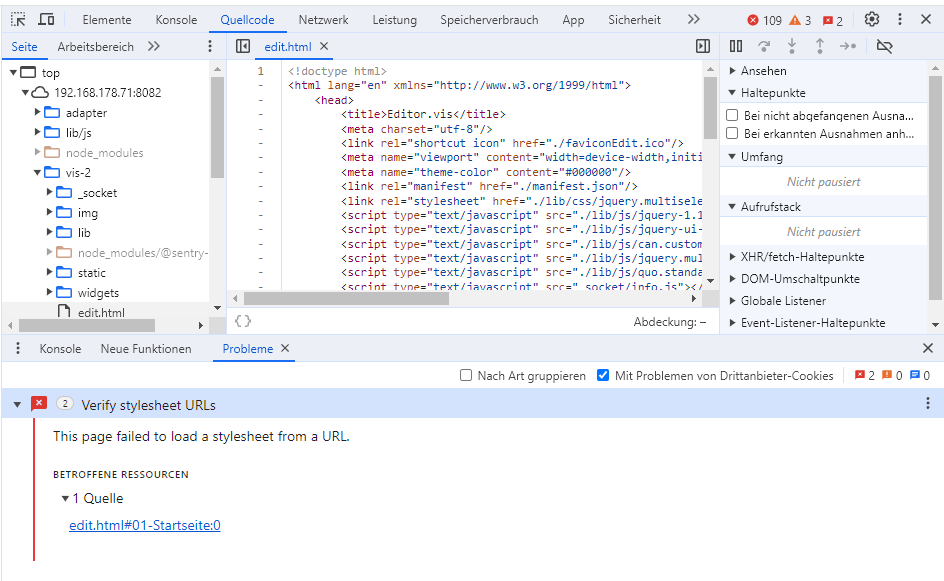944x581 pixels.
Task: Open the Sicherheit tab
Action: 634,20
